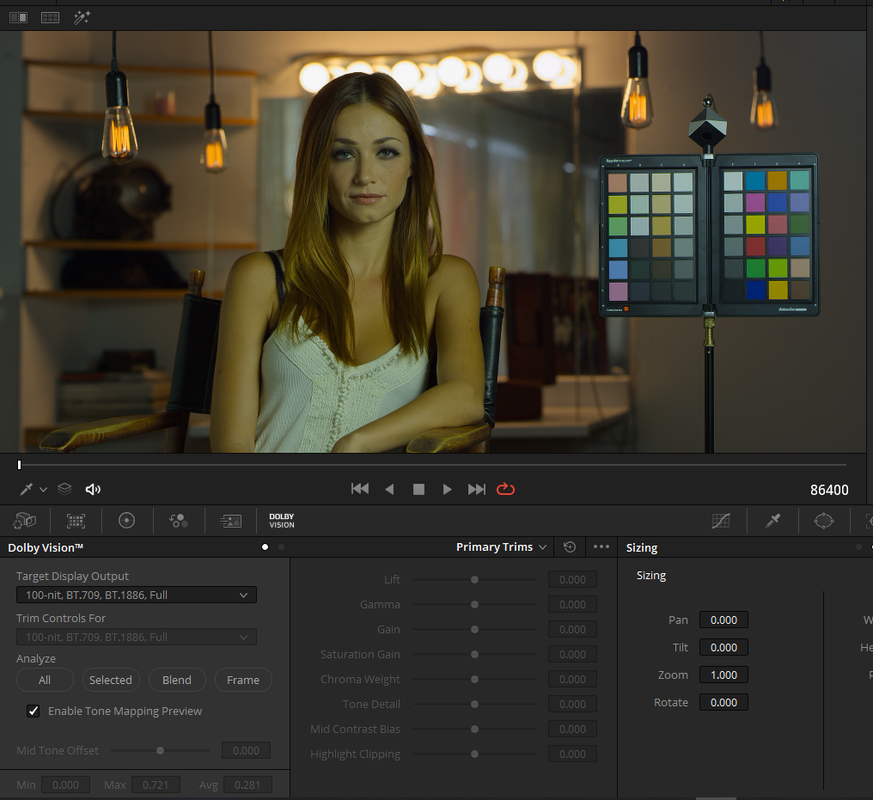Open the Camera Raw palette
The height and width of the screenshot is (800, 873).
tap(24, 521)
